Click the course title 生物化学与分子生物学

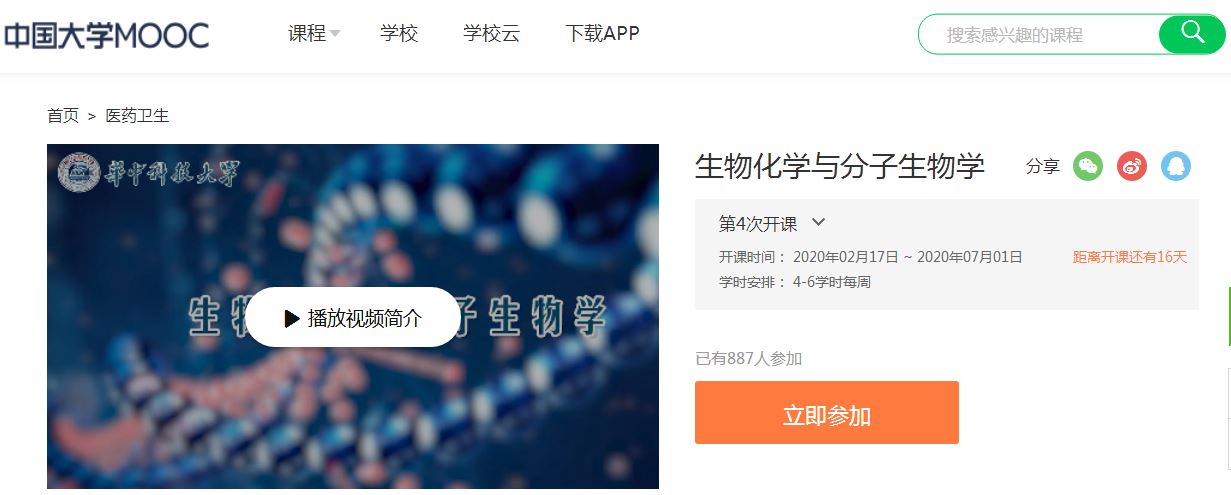[840, 166]
